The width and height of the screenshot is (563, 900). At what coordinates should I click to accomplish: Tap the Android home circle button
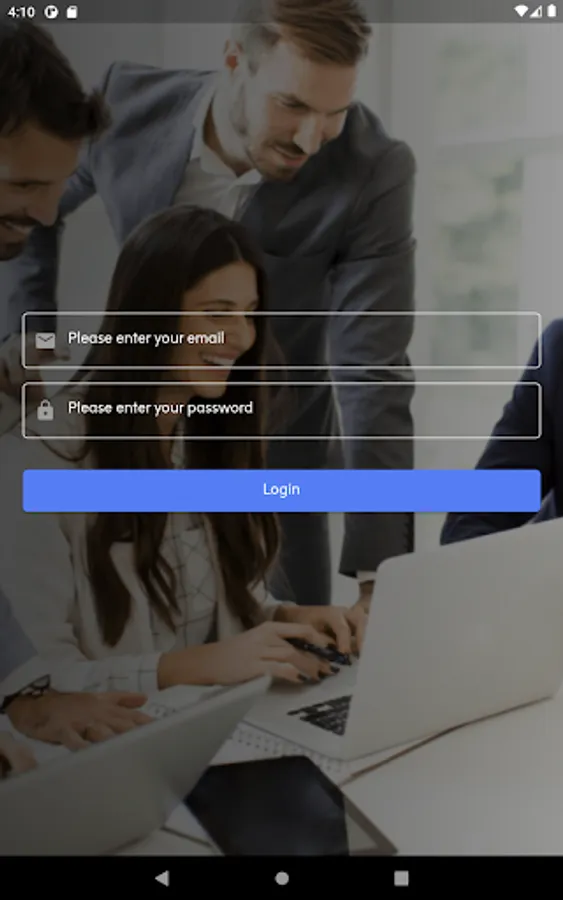coord(282,878)
